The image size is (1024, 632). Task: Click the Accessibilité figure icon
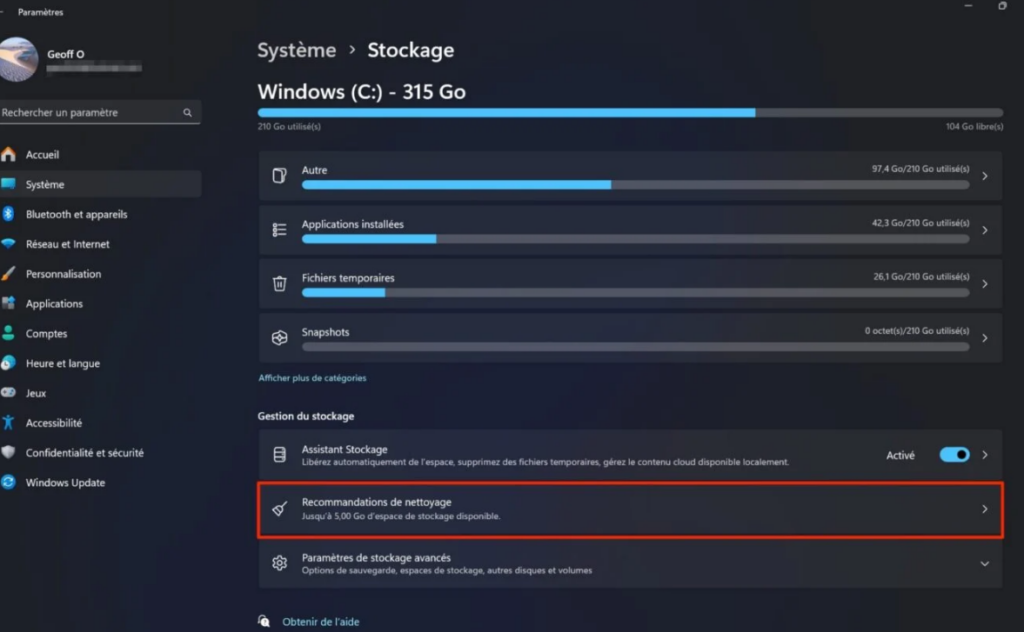[x=8, y=423]
